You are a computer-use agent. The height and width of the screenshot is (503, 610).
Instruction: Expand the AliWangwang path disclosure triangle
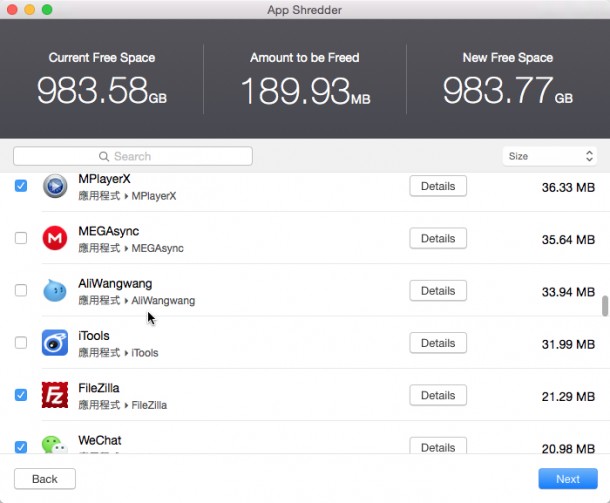click(x=126, y=300)
